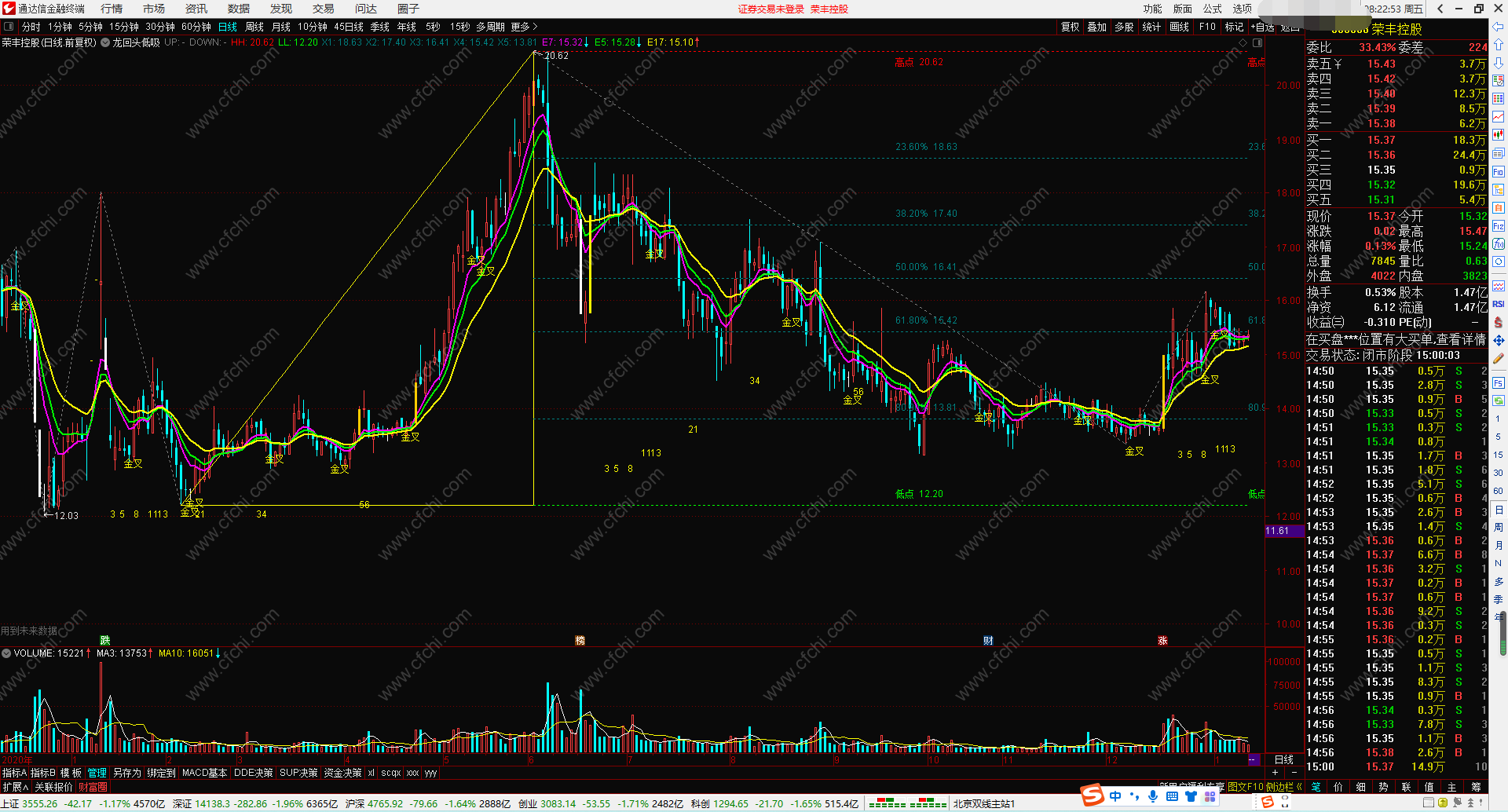1508x812 pixels.
Task: Click the down arrow icon in right sidebar
Action: click(1499, 63)
